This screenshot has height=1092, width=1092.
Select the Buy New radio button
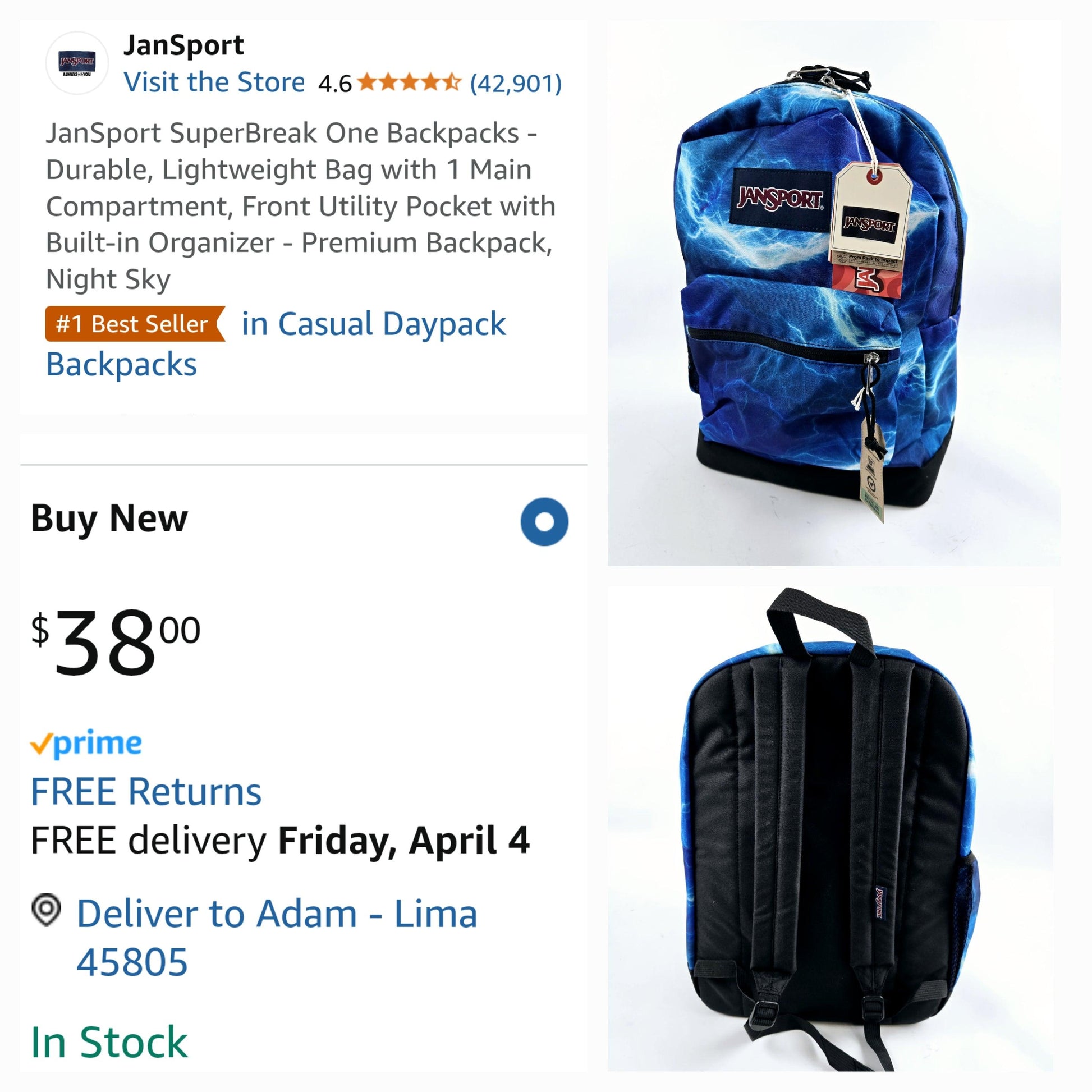click(x=544, y=521)
